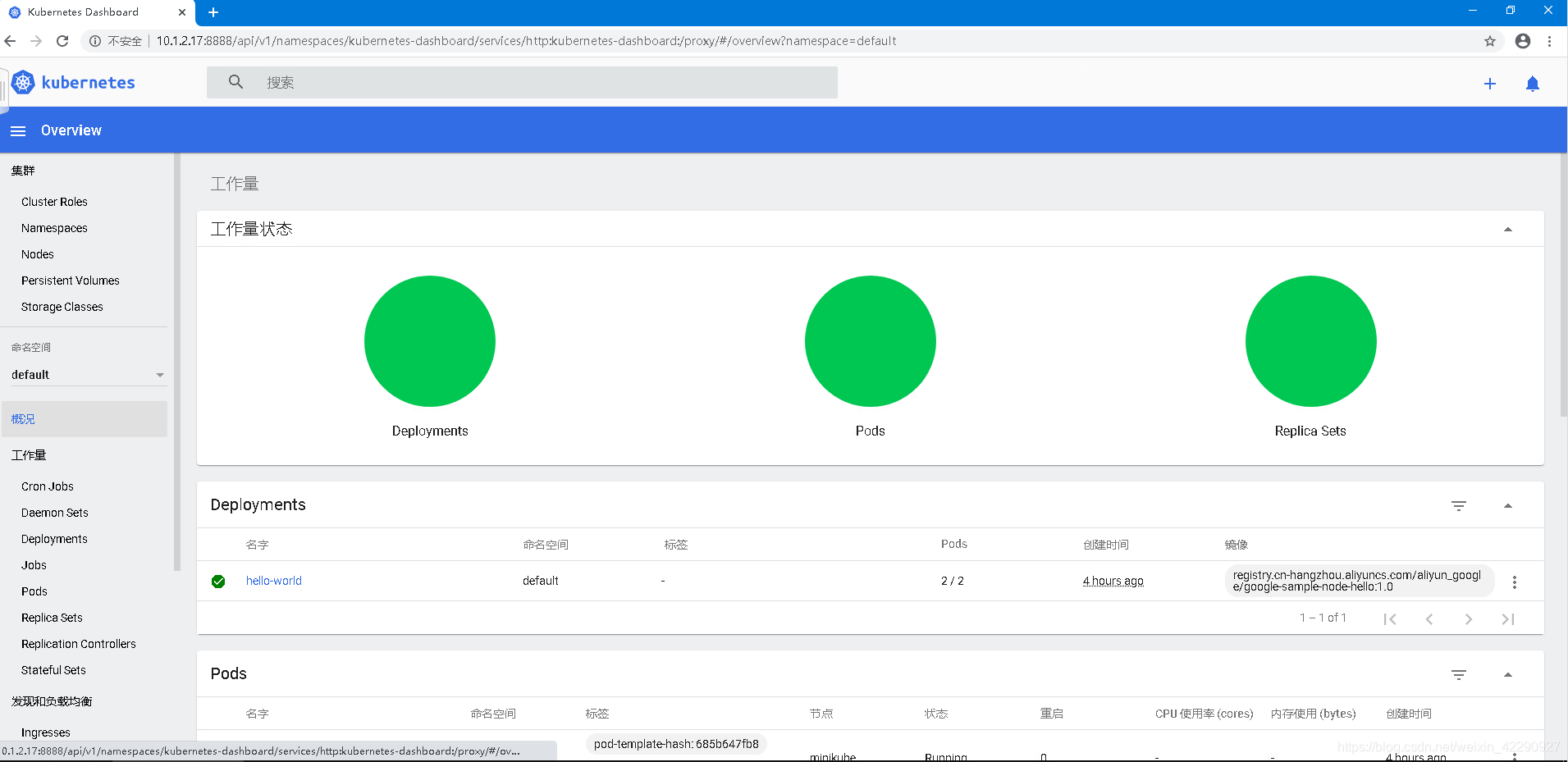Click 集群 section heading

tap(23, 171)
